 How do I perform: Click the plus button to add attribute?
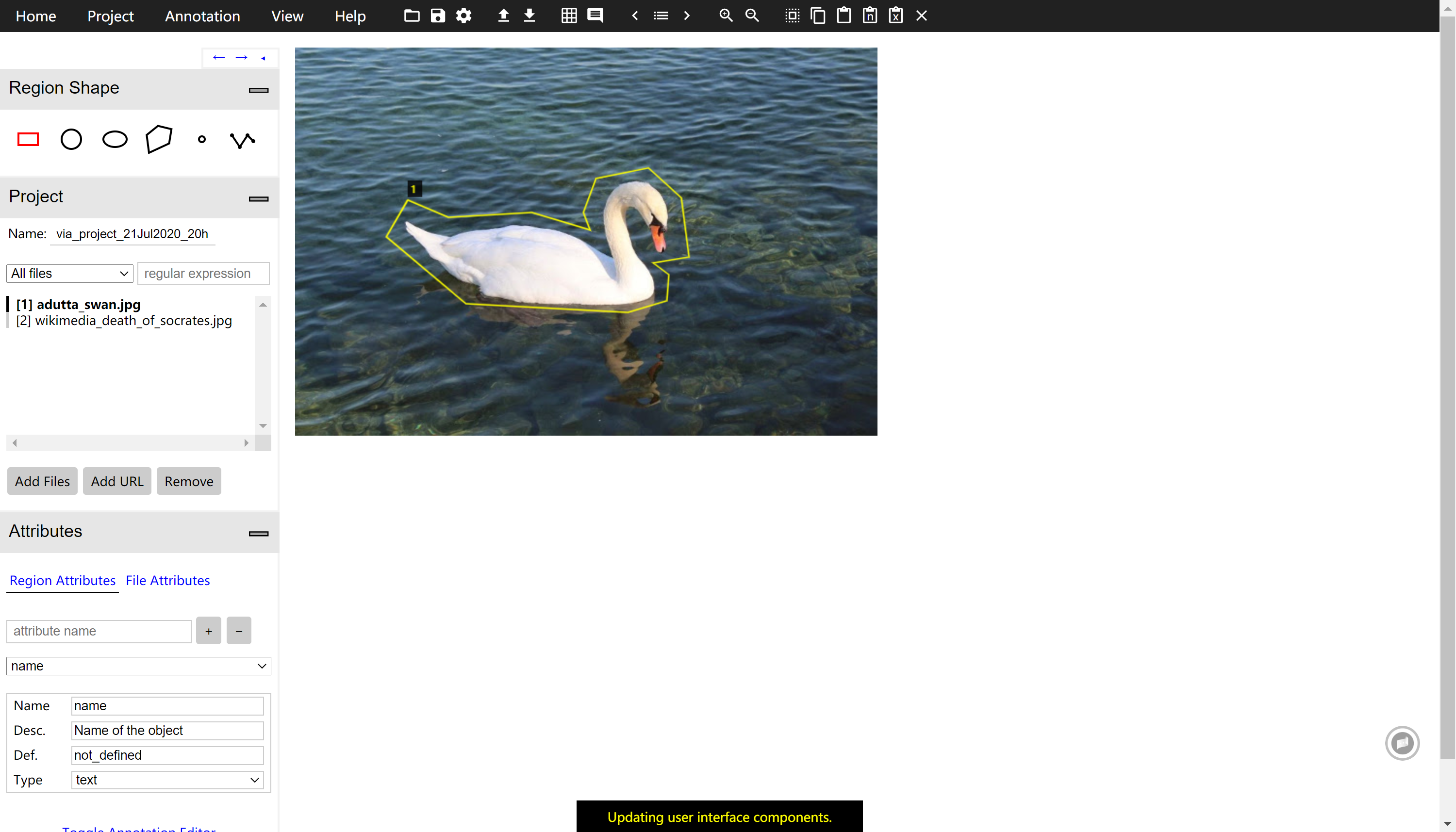(x=209, y=631)
